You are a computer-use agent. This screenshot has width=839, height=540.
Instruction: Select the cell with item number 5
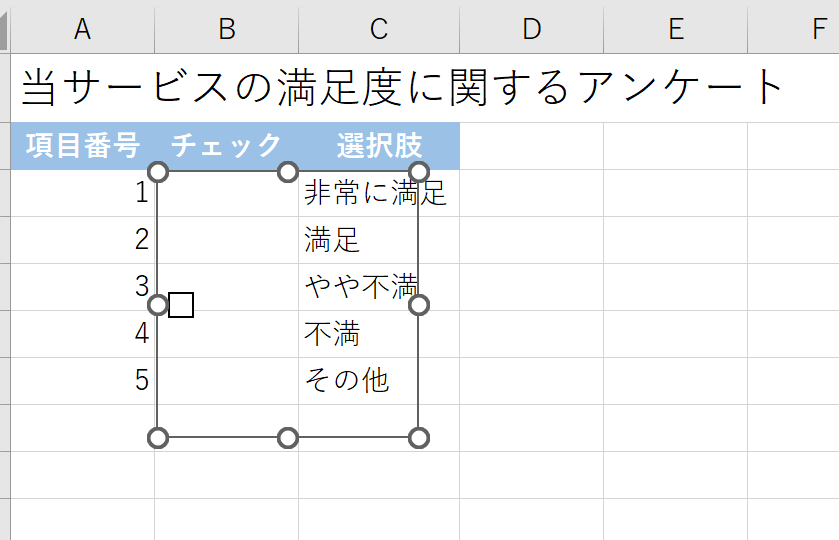pos(82,380)
